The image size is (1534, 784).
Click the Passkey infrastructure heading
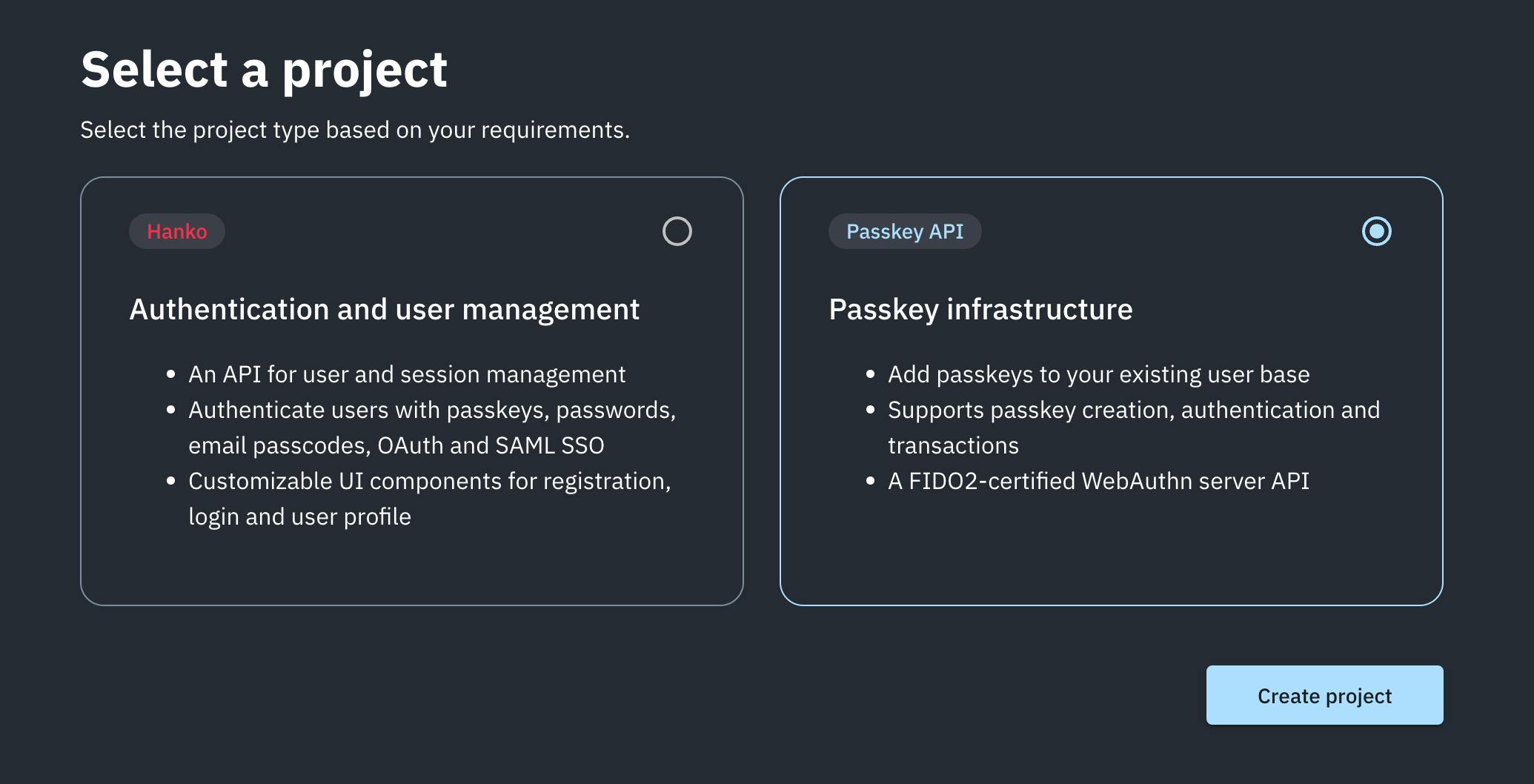[981, 310]
